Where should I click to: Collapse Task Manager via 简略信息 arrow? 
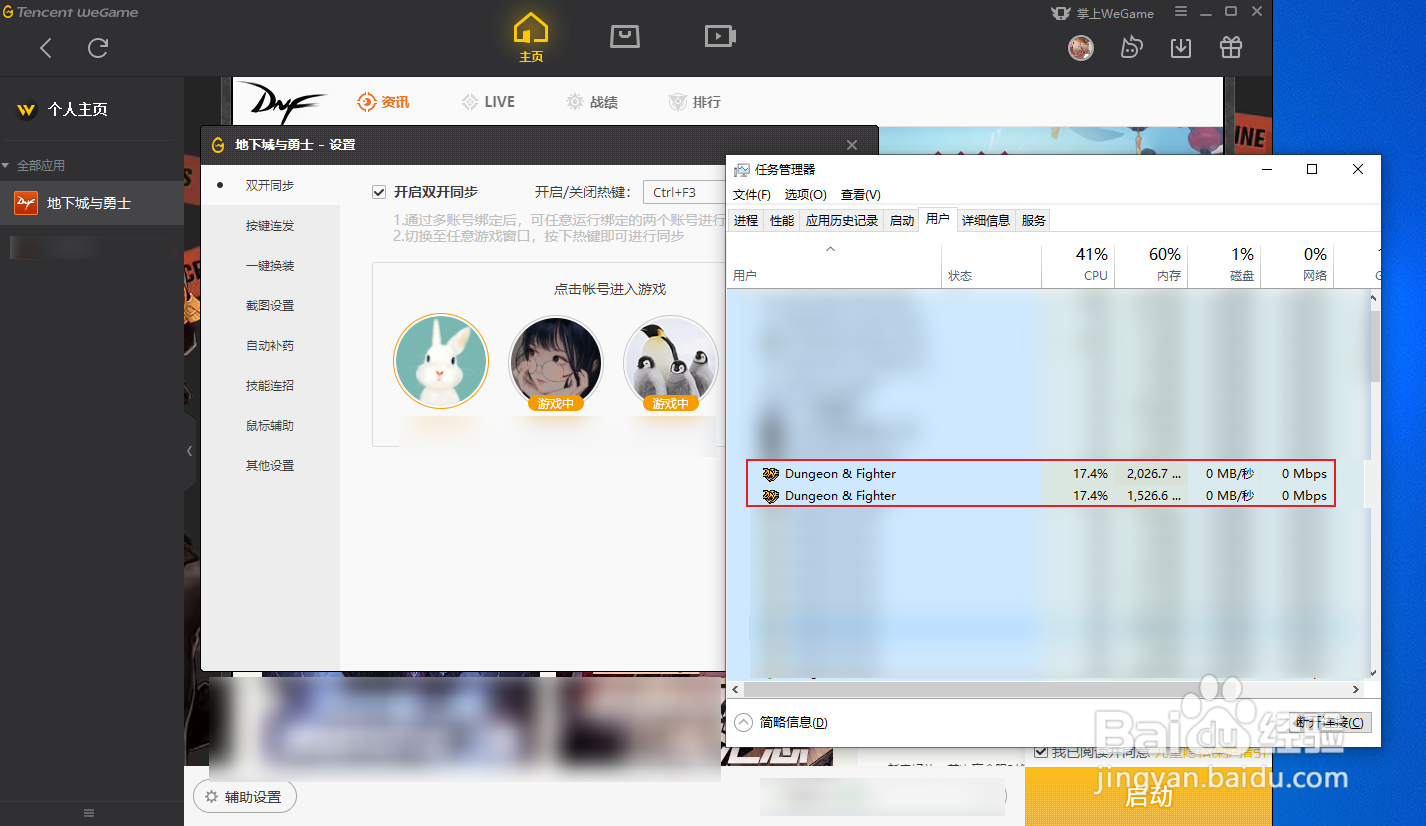743,722
